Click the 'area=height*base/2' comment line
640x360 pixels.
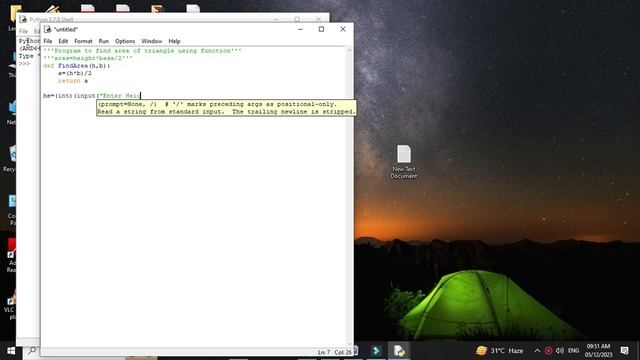pos(88,58)
